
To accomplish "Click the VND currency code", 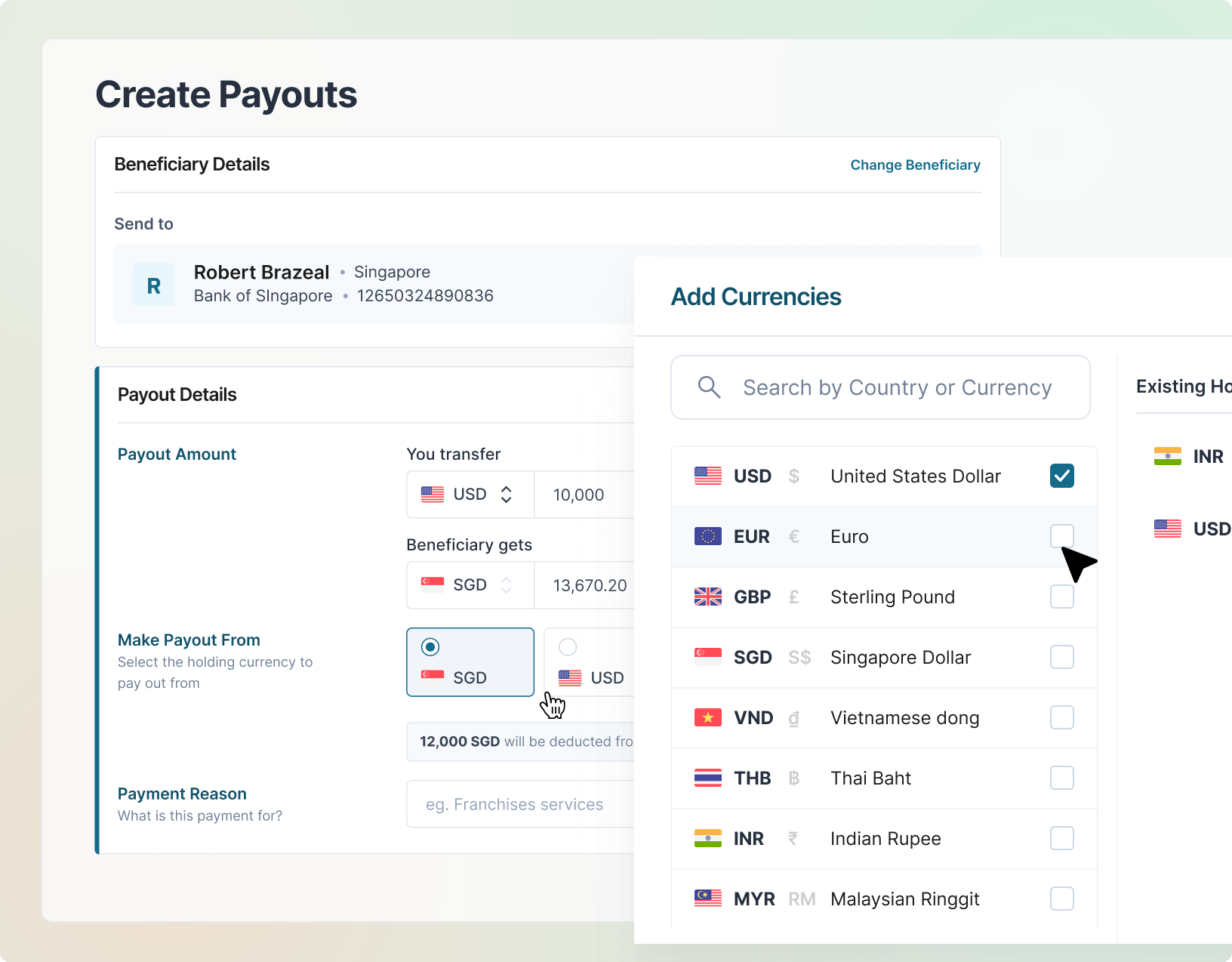I will [x=753, y=717].
